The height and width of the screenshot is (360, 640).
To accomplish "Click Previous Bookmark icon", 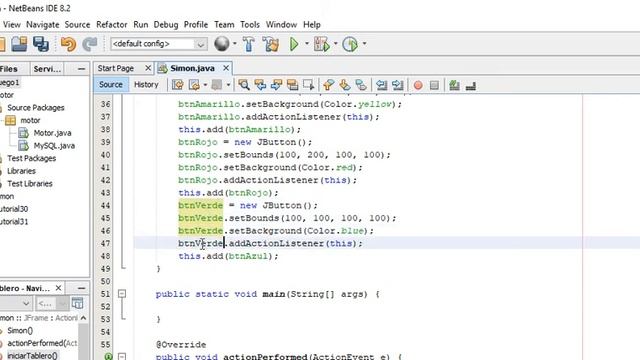I will (329, 85).
